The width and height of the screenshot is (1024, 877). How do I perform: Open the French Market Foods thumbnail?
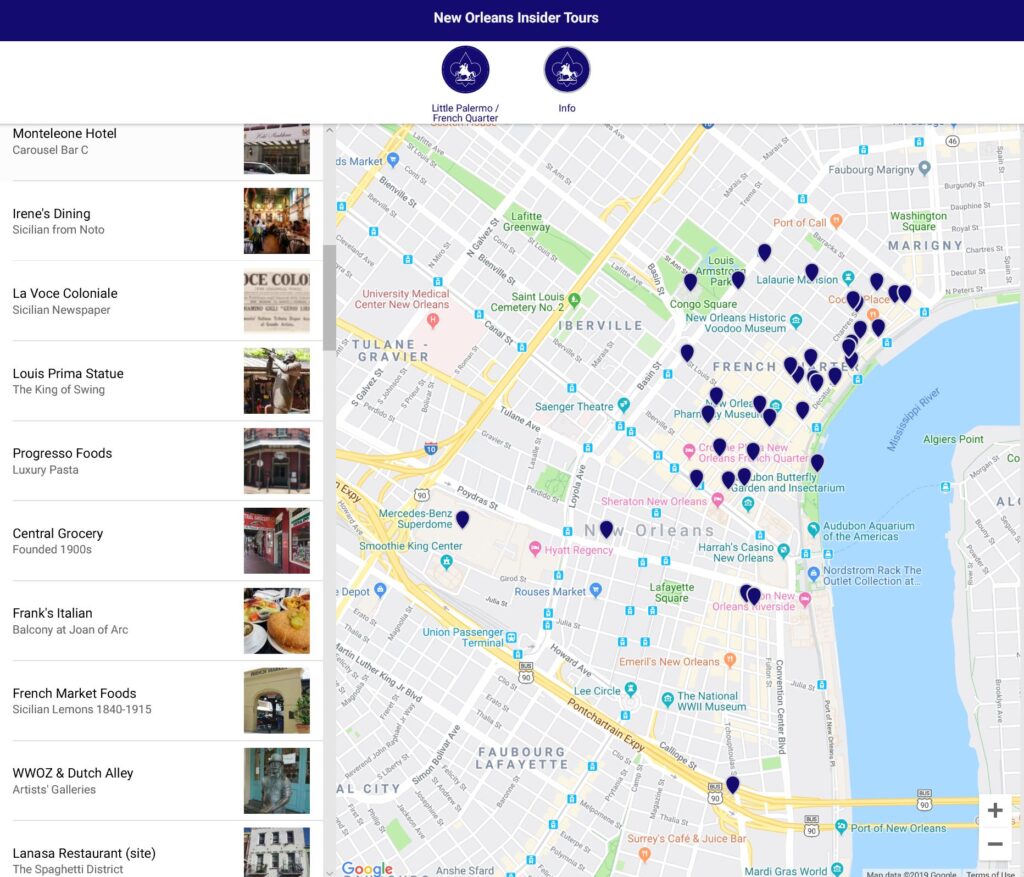point(277,701)
